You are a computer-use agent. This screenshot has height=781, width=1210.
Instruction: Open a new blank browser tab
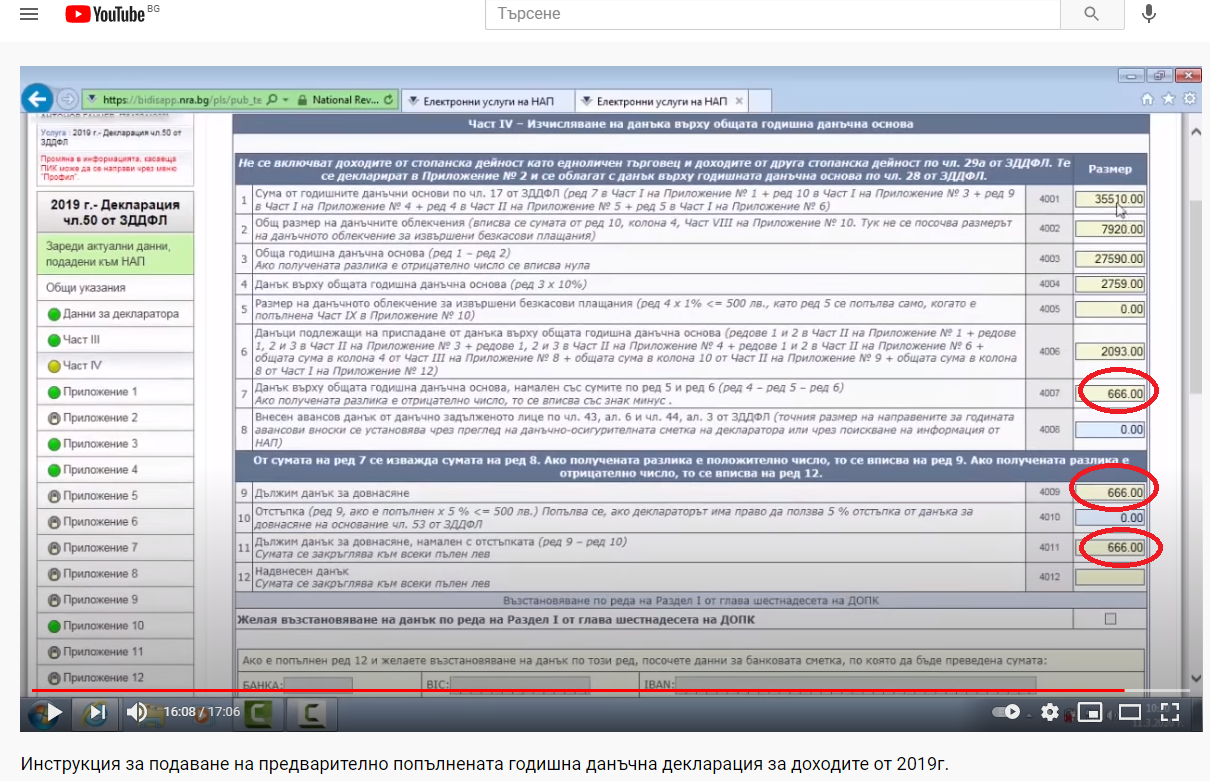pyautogui.click(x=760, y=101)
